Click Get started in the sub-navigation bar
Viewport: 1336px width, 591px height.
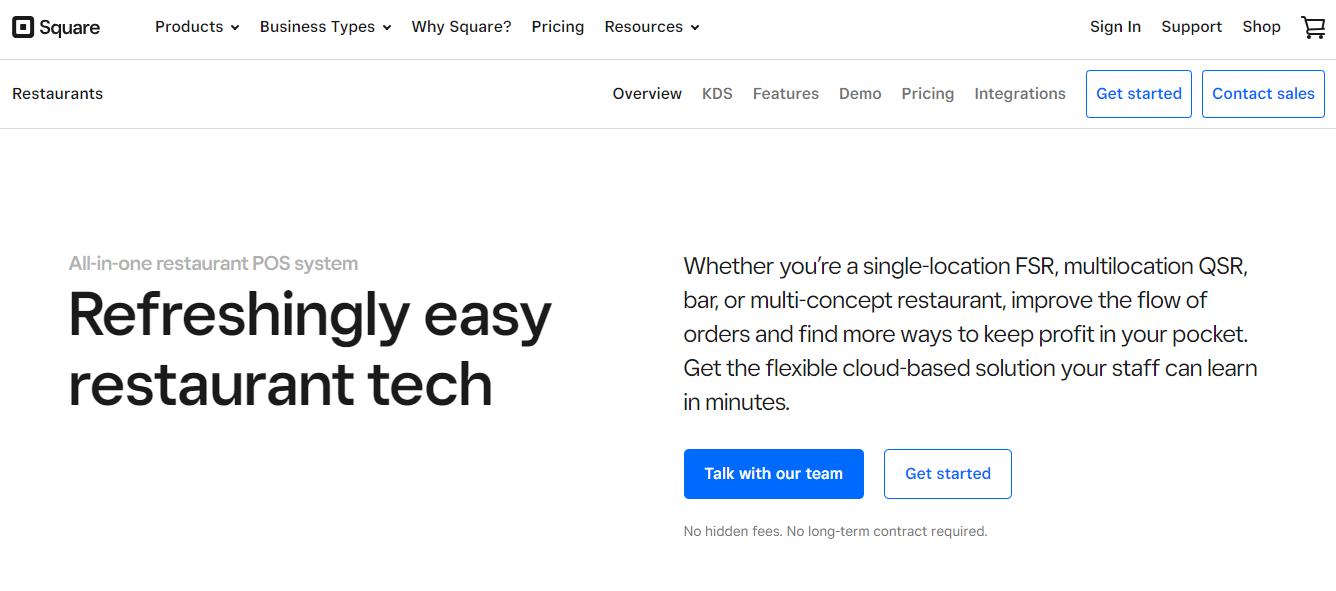point(1139,94)
